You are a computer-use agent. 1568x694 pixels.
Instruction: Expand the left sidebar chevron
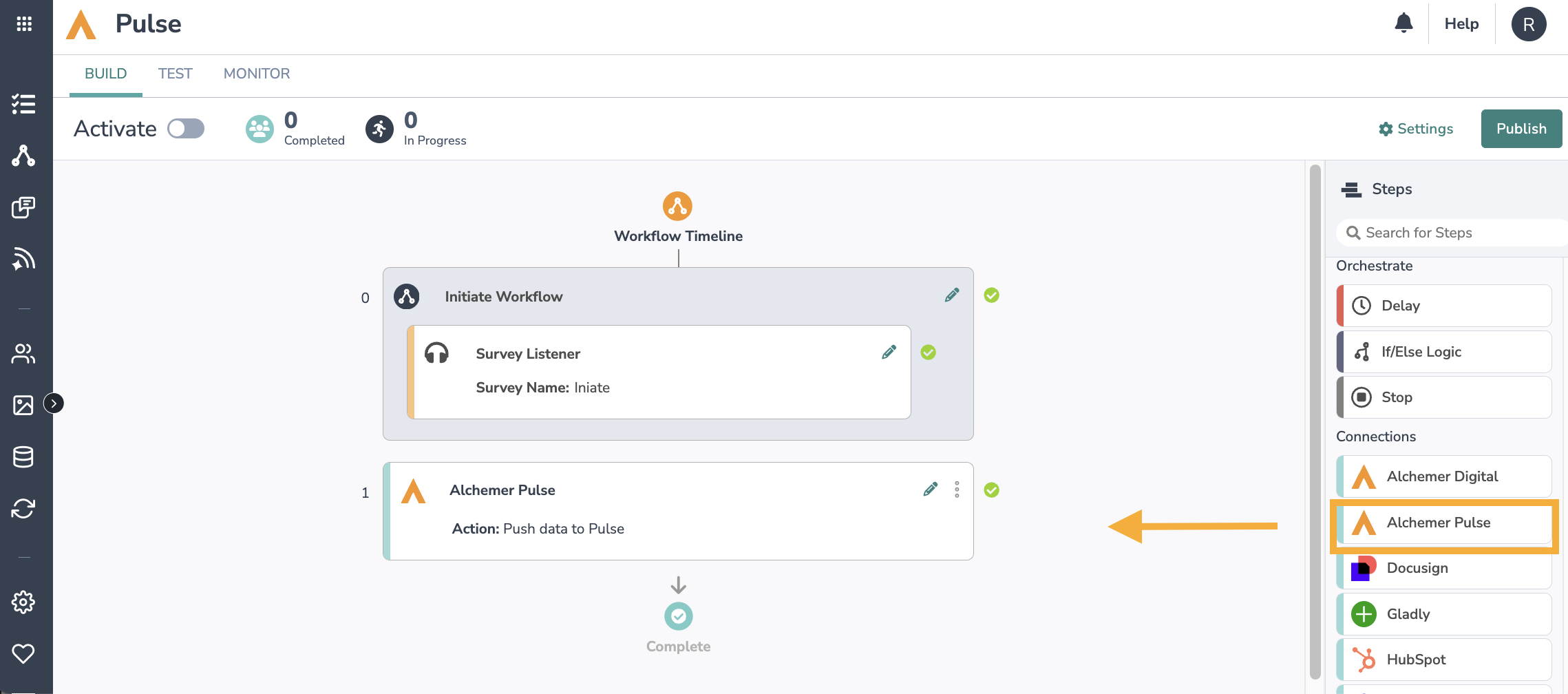(54, 403)
